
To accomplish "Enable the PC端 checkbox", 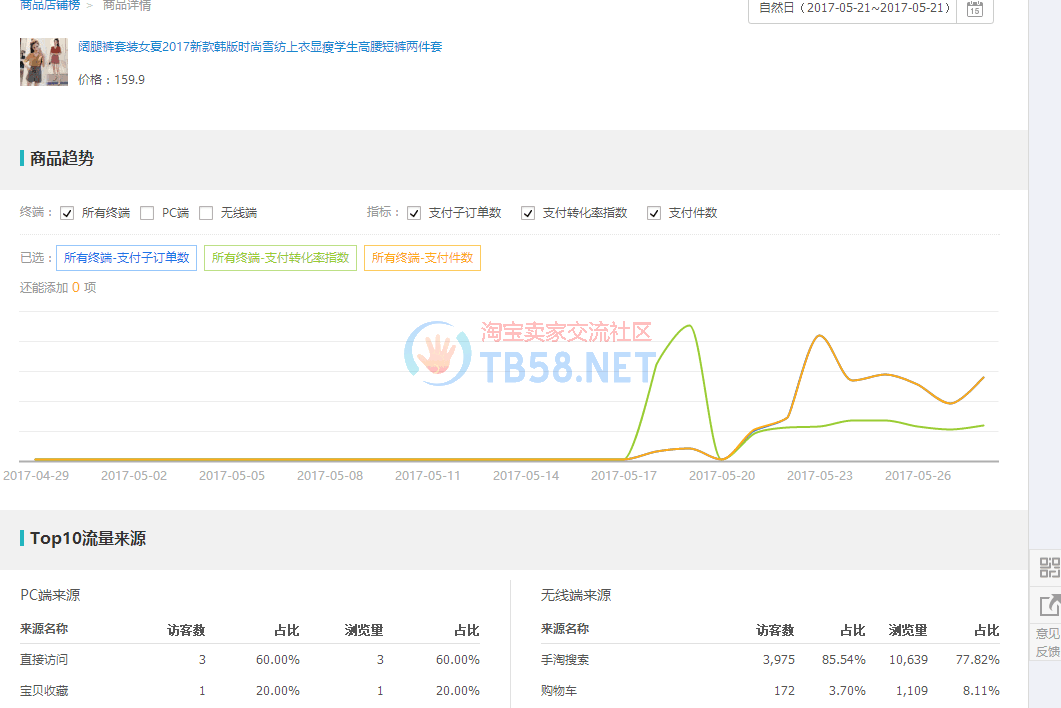I will 147,213.
